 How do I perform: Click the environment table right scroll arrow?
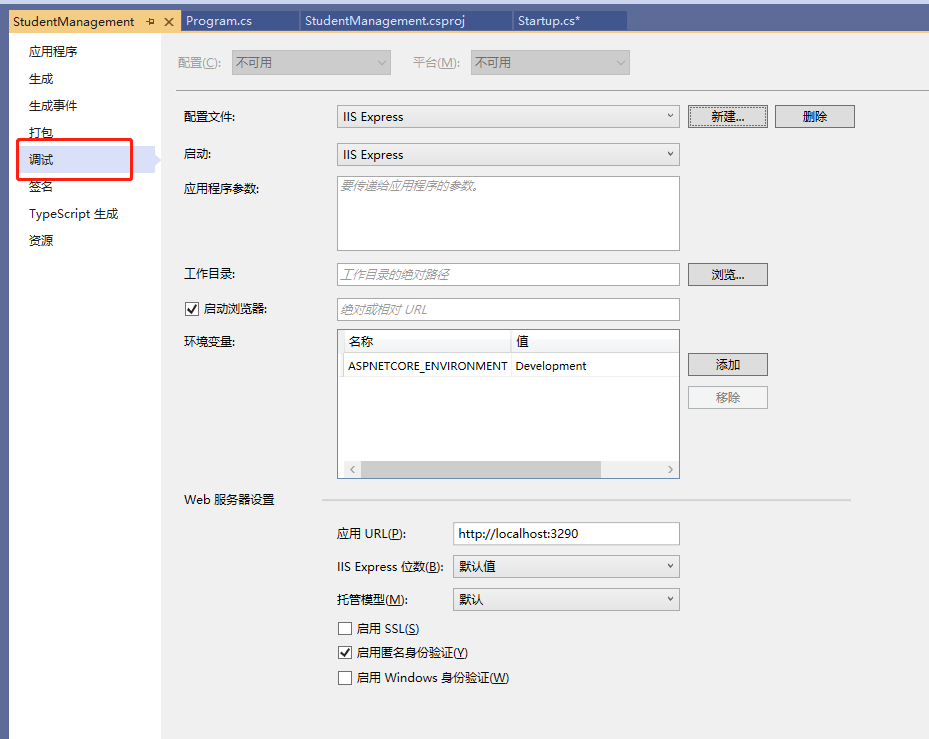(x=670, y=469)
